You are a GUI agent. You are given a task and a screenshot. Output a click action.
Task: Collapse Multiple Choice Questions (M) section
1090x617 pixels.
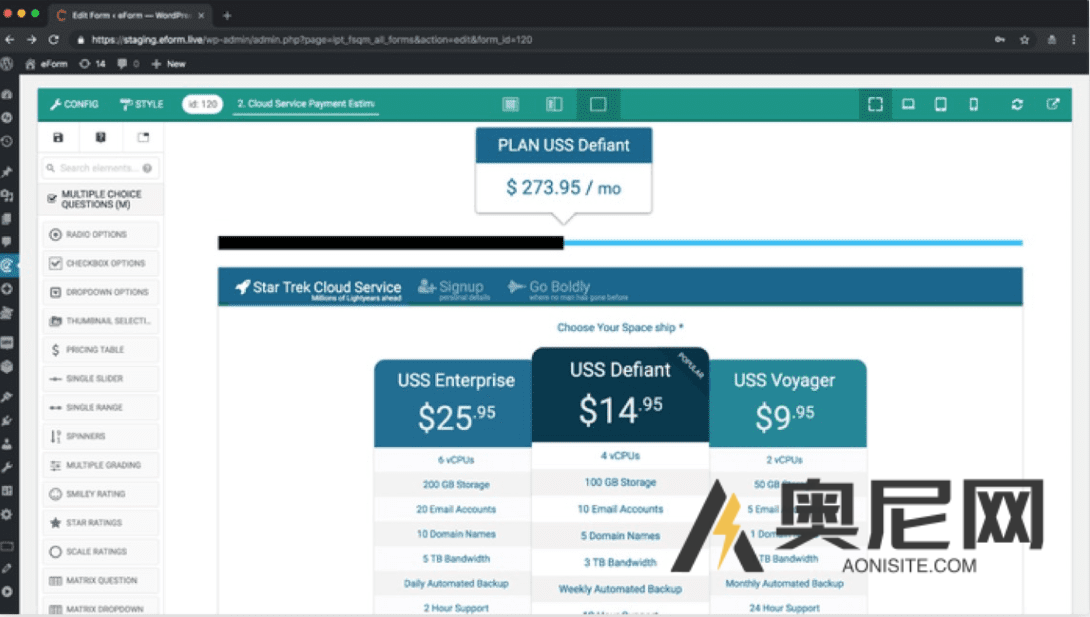click(x=101, y=199)
